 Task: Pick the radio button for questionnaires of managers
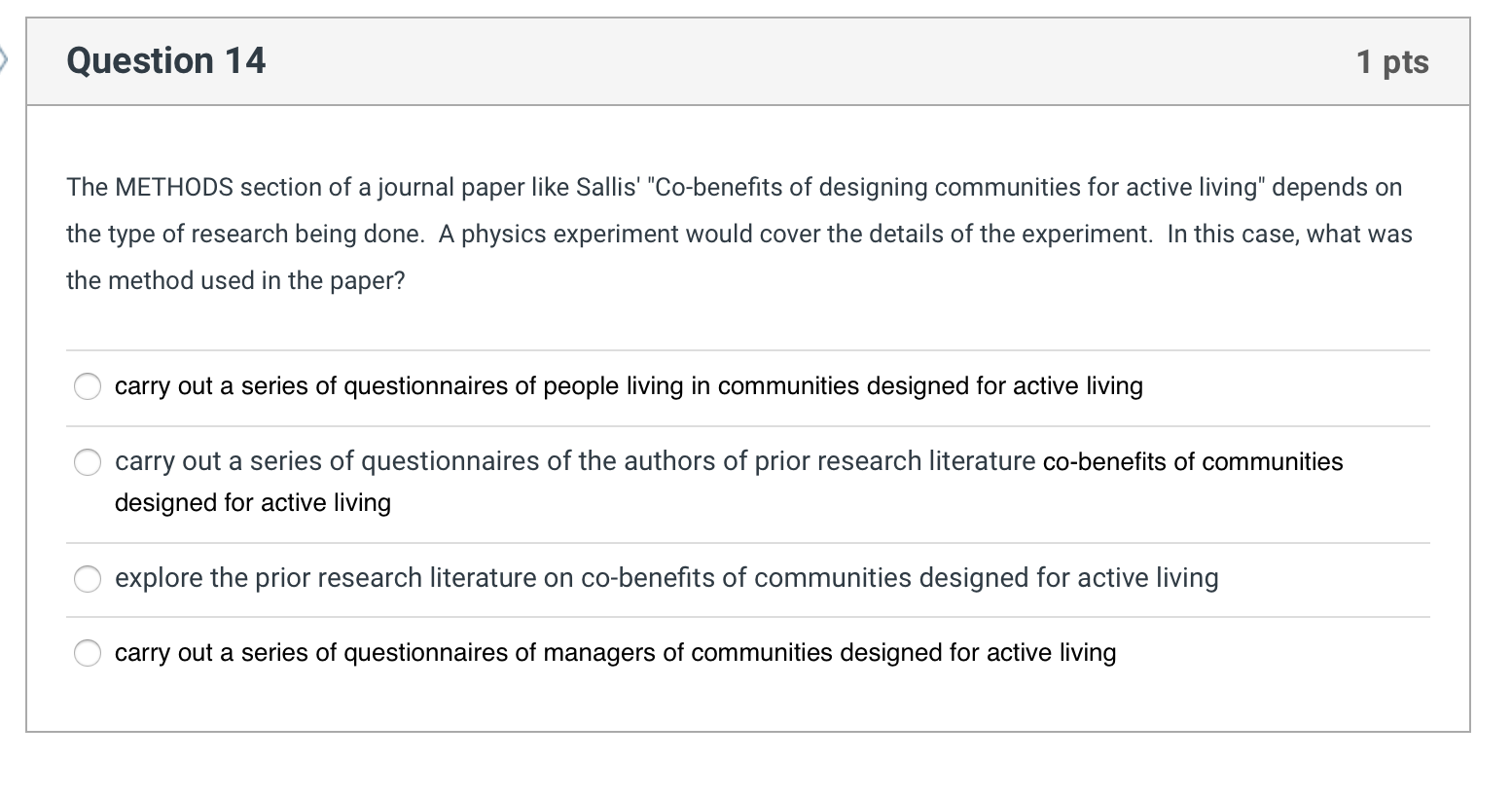click(88, 653)
